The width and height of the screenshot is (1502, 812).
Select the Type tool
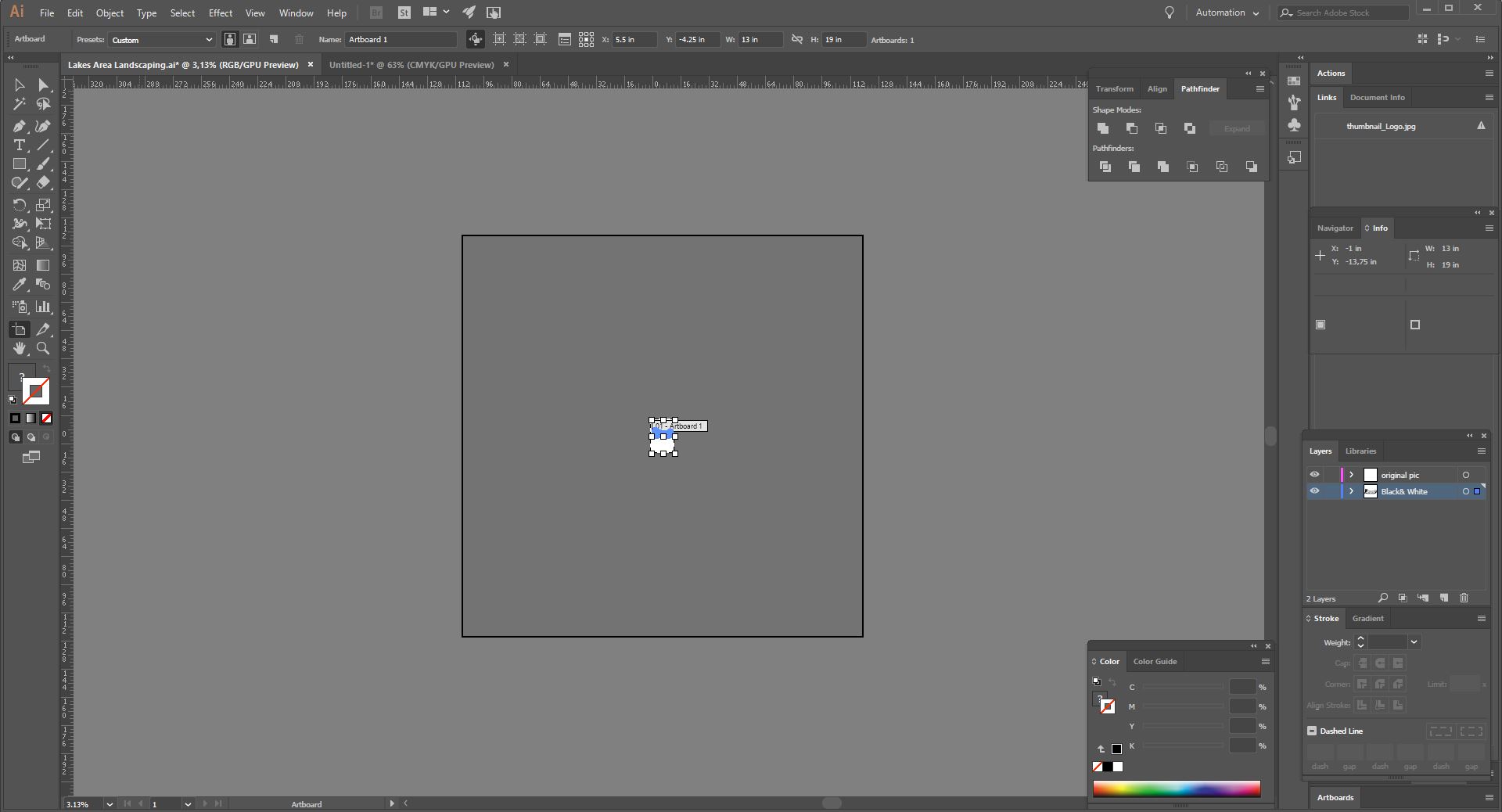pos(19,146)
